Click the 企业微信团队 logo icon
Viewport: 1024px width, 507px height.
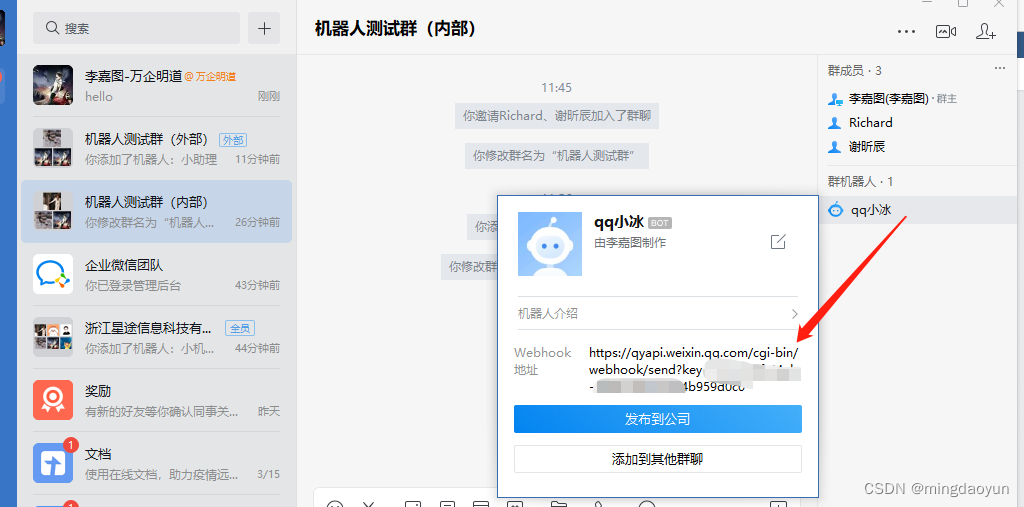(53, 274)
